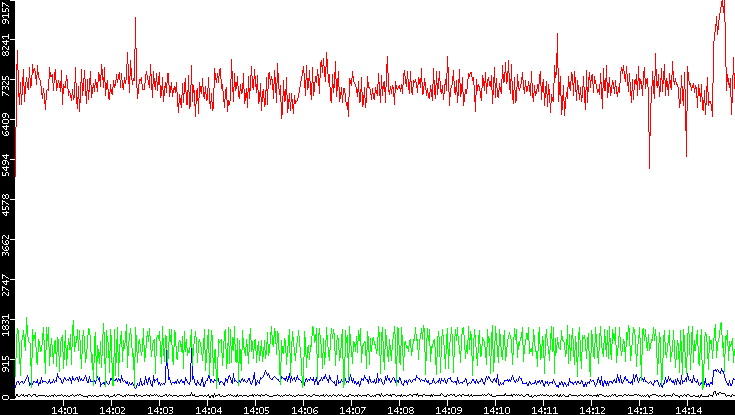Click the 14:13 time axis label
The image size is (735, 415).
pyautogui.click(x=640, y=411)
